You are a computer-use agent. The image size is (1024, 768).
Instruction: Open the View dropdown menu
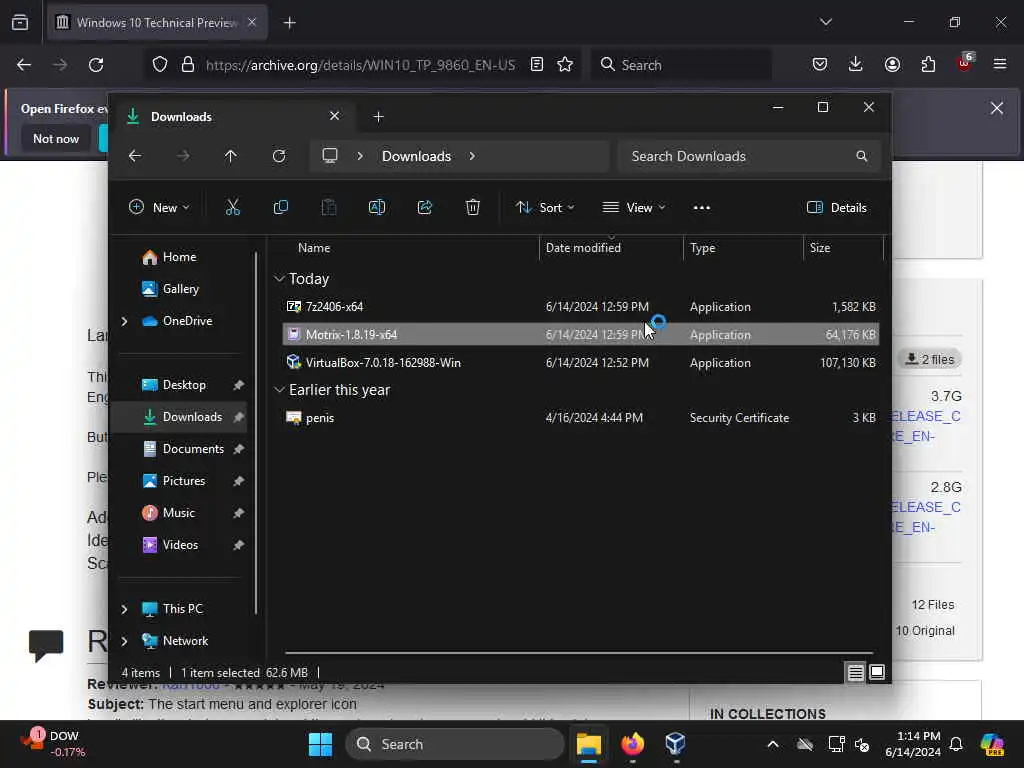click(x=633, y=208)
